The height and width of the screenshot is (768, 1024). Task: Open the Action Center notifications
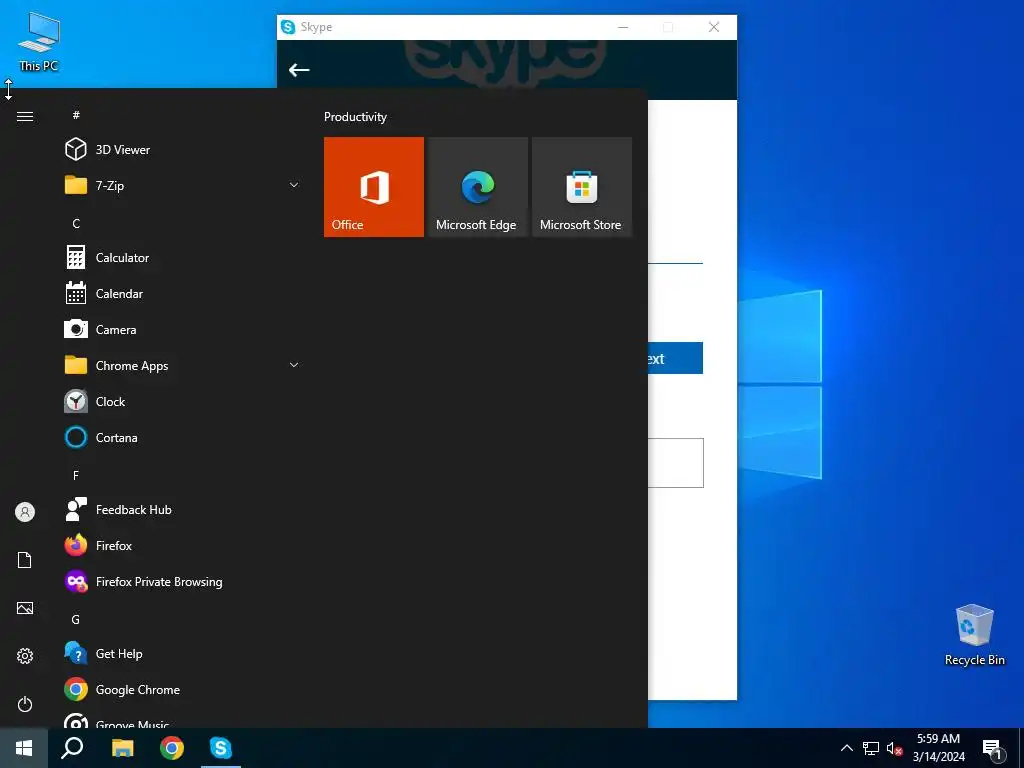[x=992, y=748]
